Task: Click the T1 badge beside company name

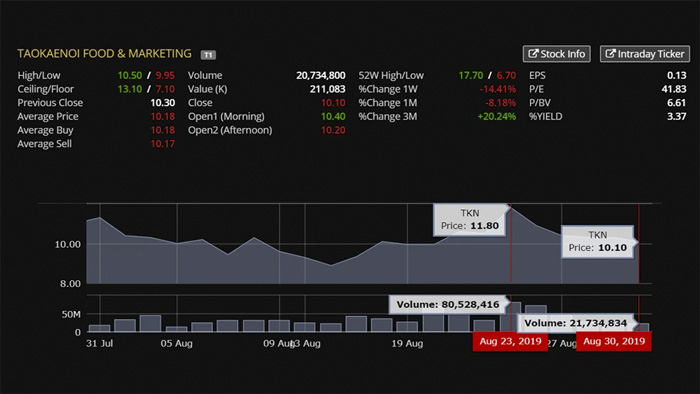Action: pyautogui.click(x=208, y=55)
